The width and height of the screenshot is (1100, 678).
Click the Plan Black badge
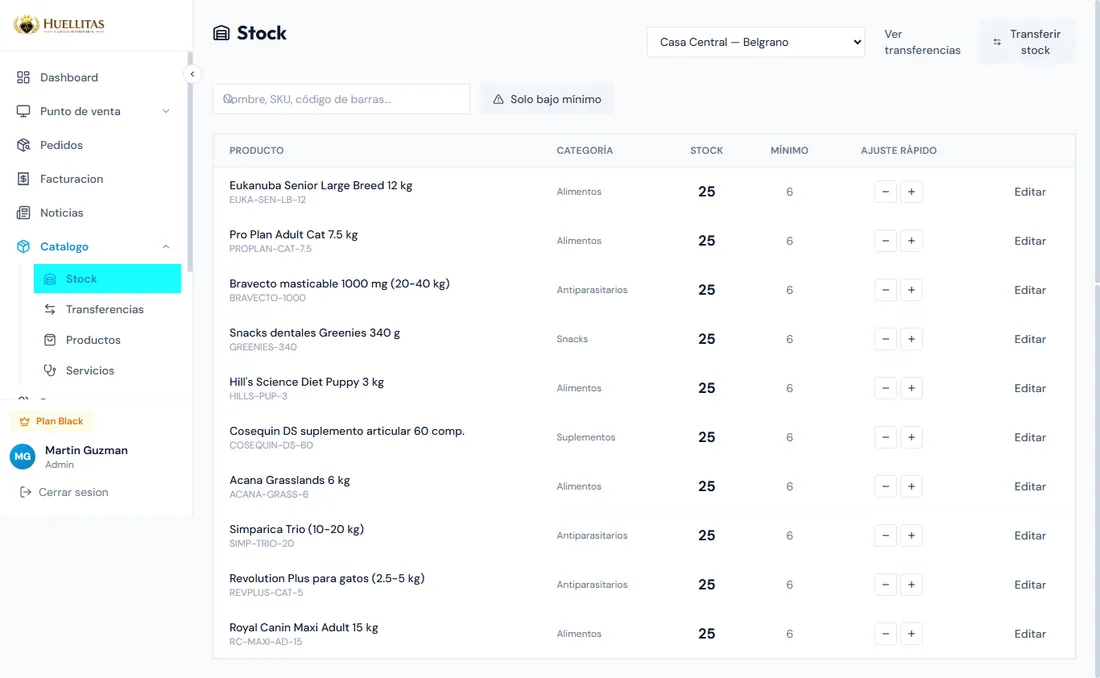click(x=52, y=421)
